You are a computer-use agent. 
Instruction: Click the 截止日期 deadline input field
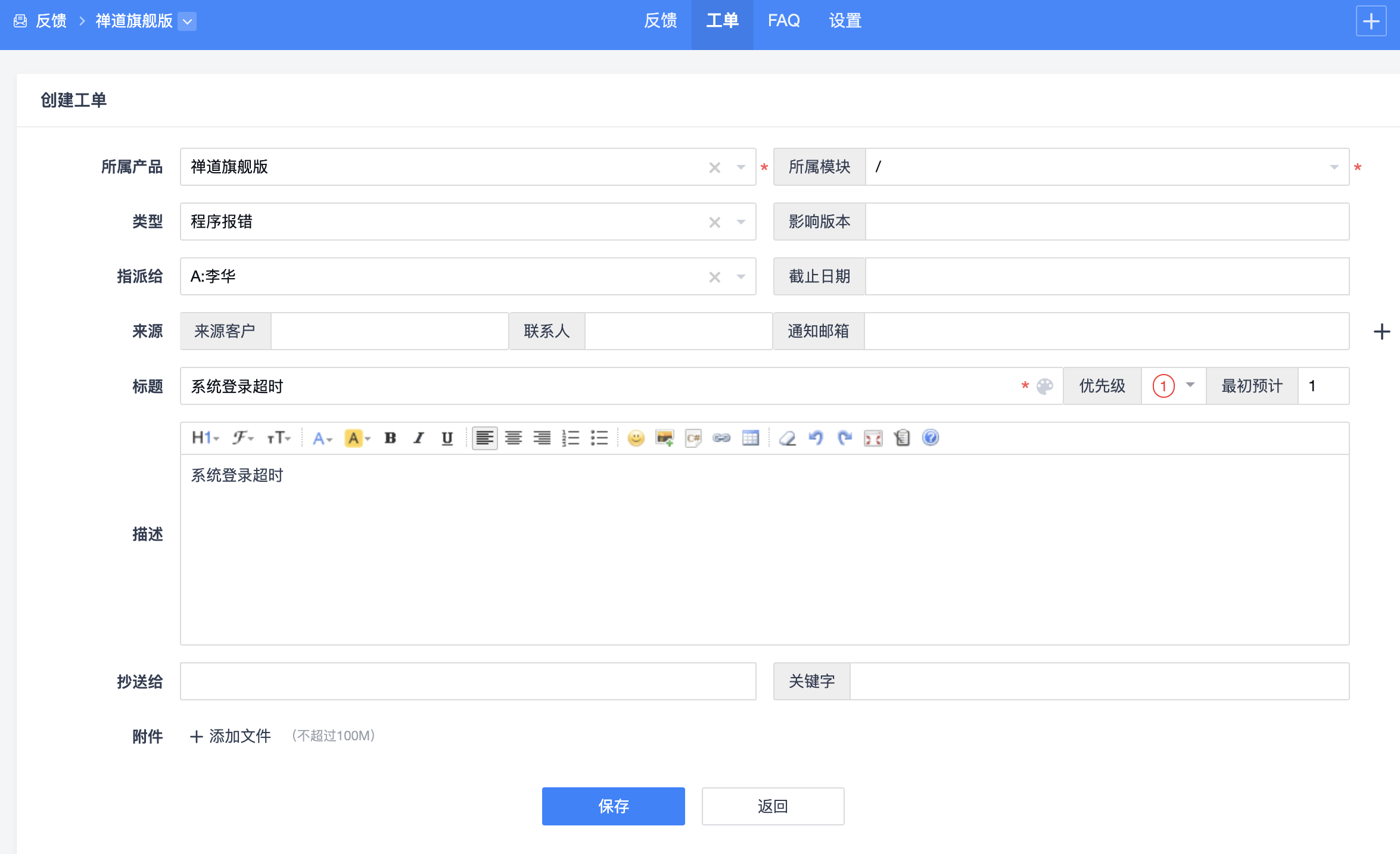[x=1106, y=276]
